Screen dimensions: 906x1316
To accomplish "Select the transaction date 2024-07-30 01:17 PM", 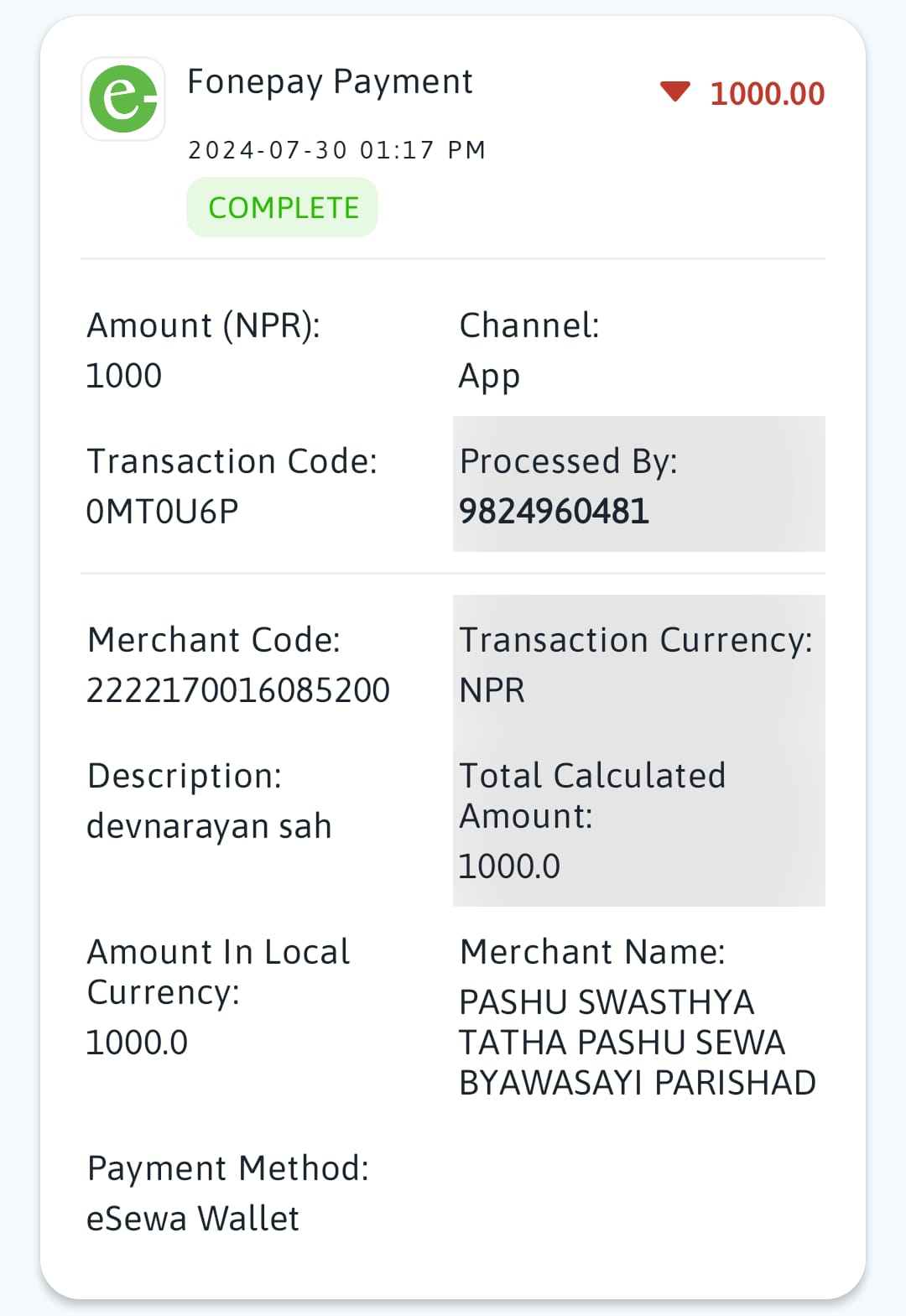I will point(336,150).
